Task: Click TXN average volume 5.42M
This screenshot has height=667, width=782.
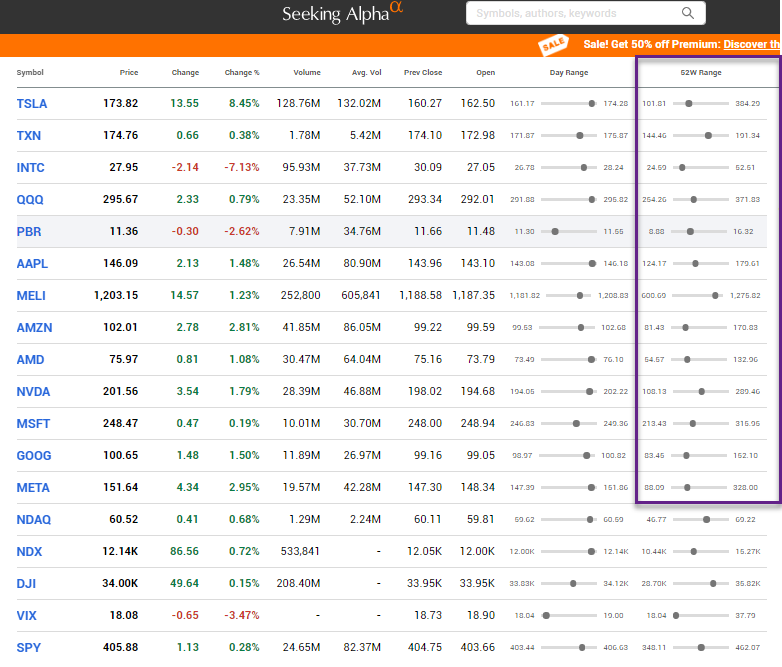Action: point(365,135)
